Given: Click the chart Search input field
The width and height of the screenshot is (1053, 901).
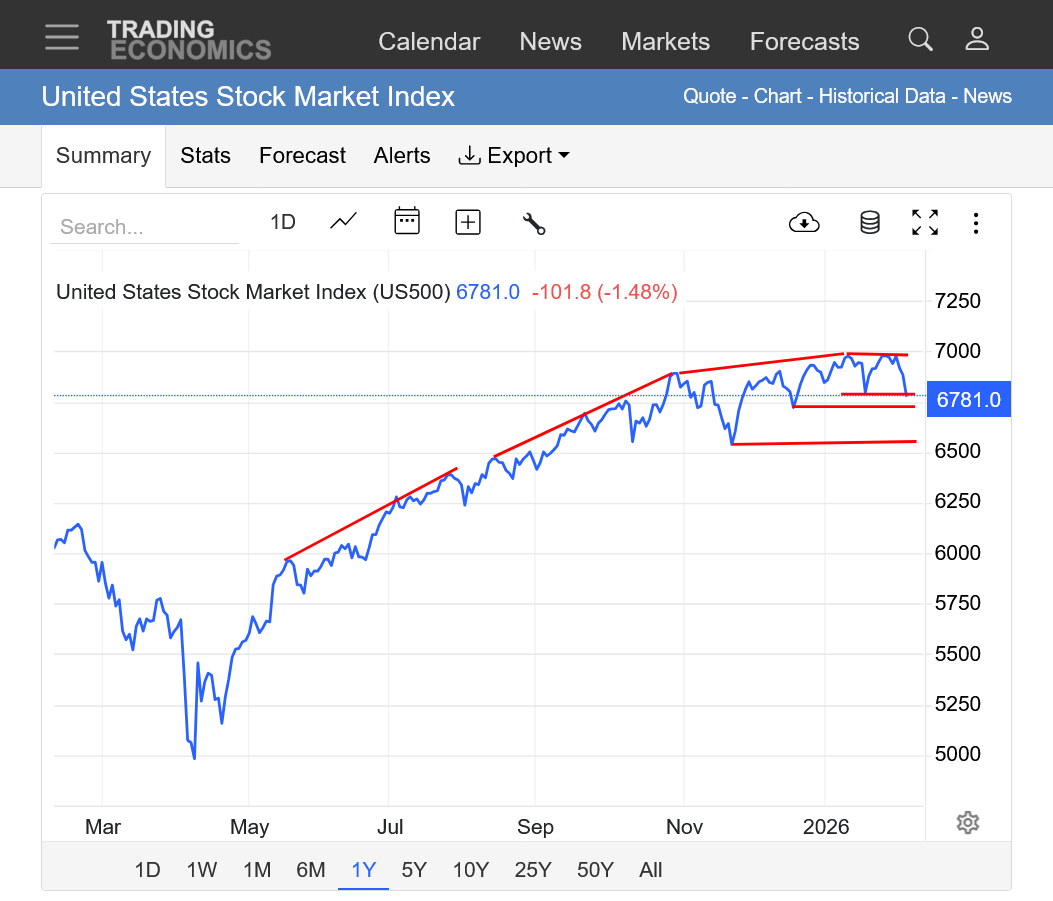Looking at the screenshot, I should pyautogui.click(x=144, y=227).
